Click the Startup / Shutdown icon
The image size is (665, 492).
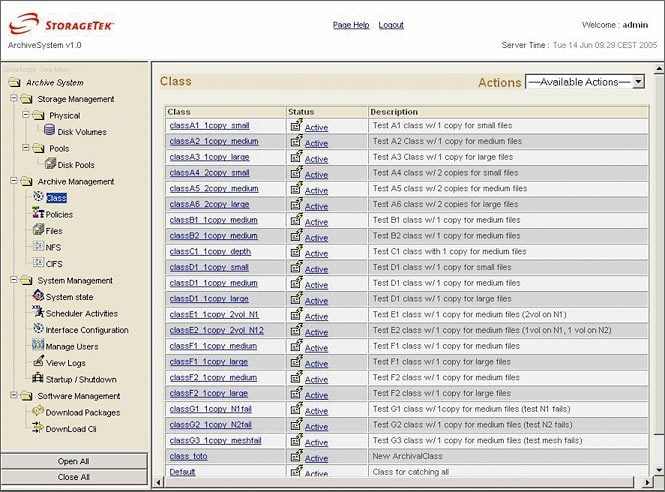click(x=38, y=379)
